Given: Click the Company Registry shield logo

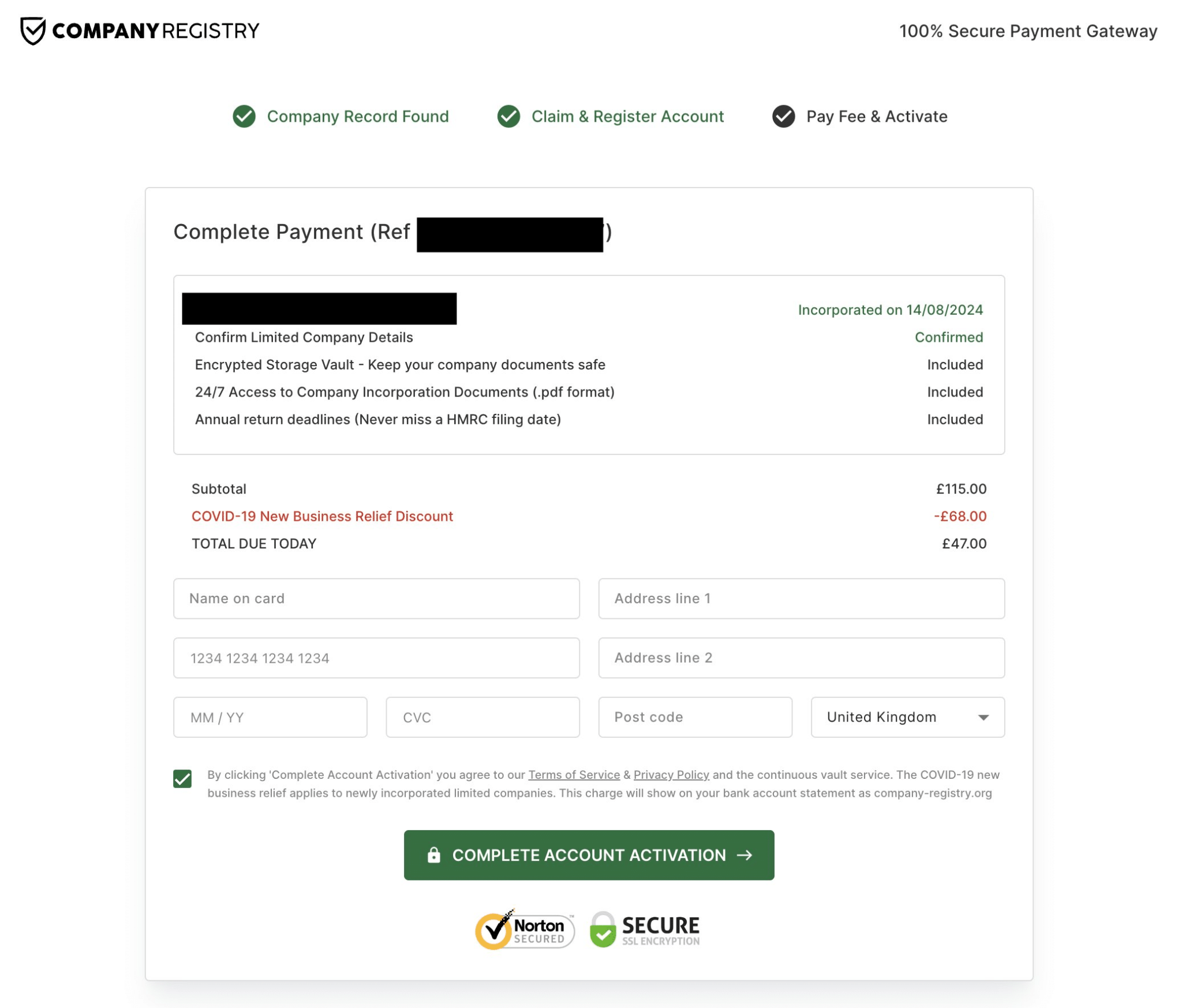Looking at the screenshot, I should [33, 30].
